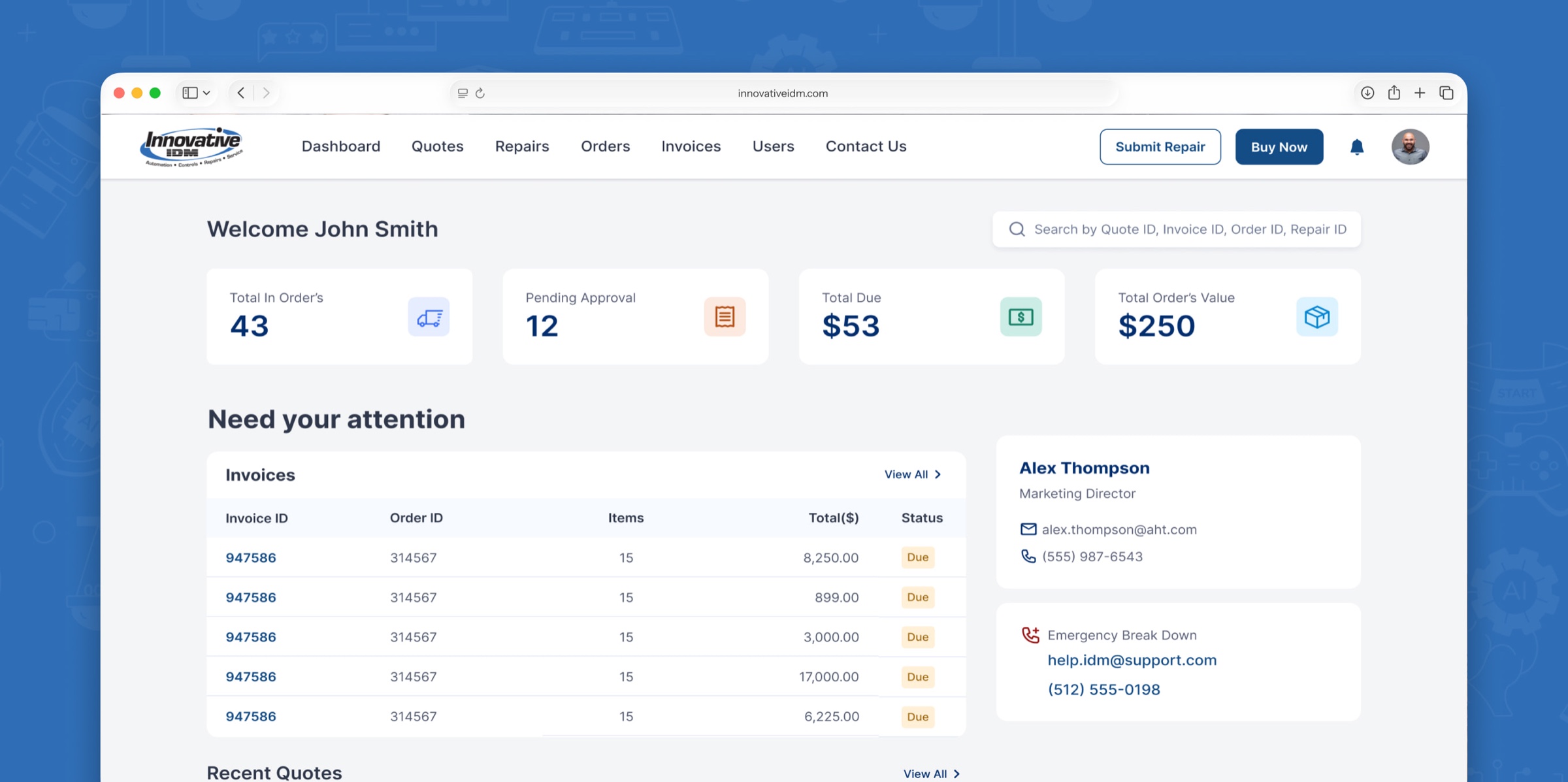Click the browser share icon
Viewport: 1568px width, 782px height.
[1394, 93]
